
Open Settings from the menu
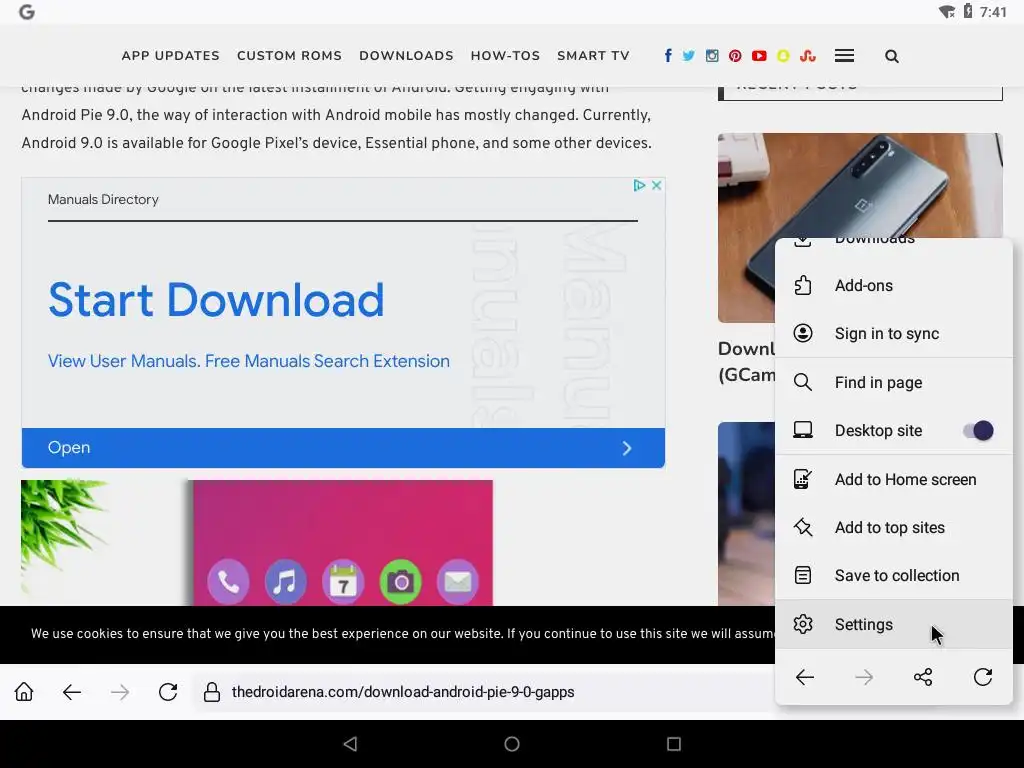[893, 624]
